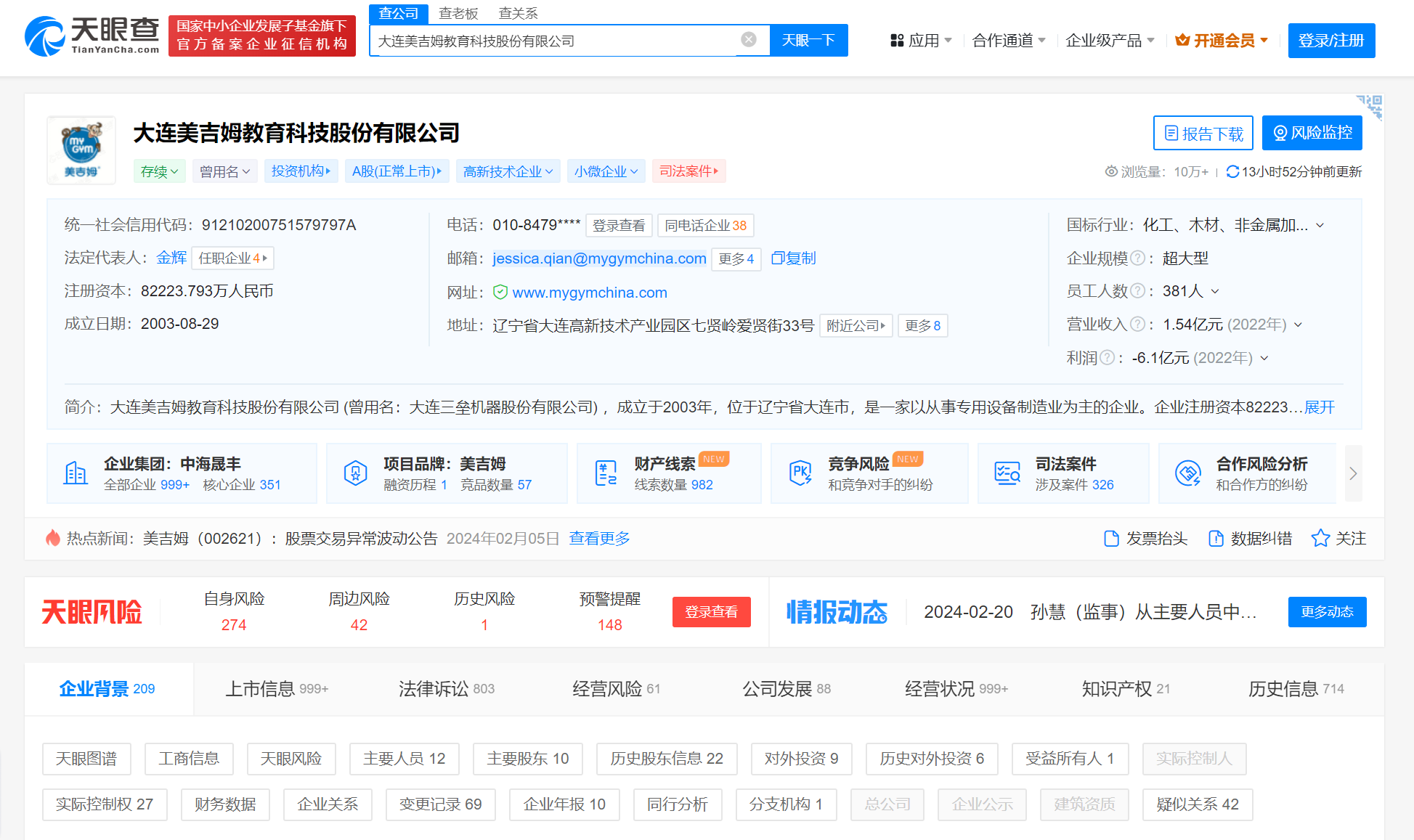Click 查看更多 hot news link
Screen dimensions: 1414x840
(x=599, y=538)
